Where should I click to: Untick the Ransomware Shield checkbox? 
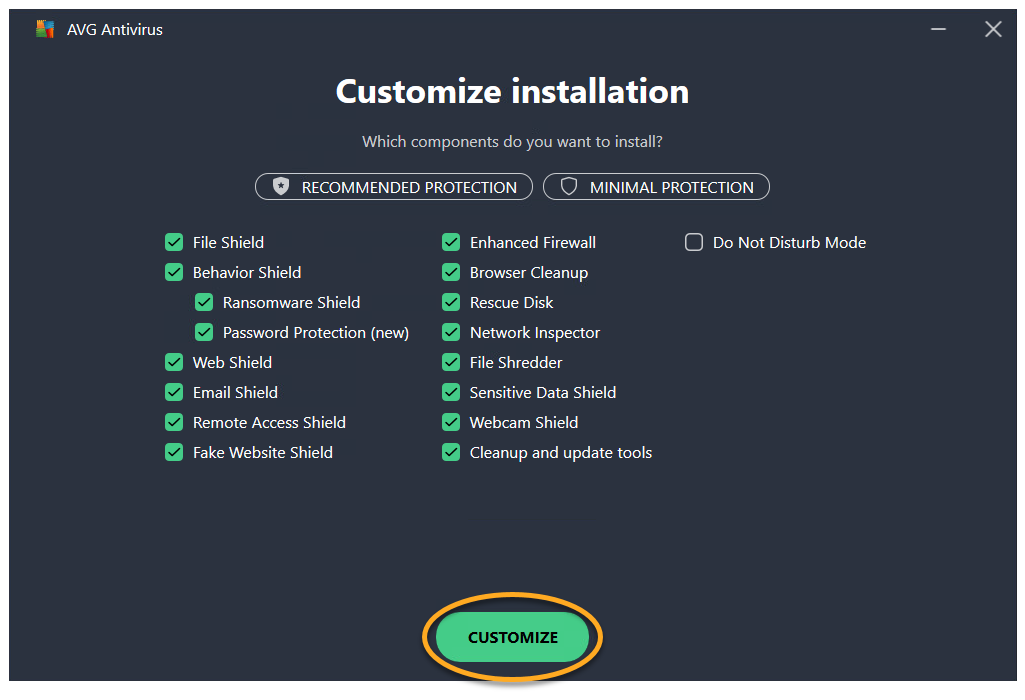coord(204,302)
